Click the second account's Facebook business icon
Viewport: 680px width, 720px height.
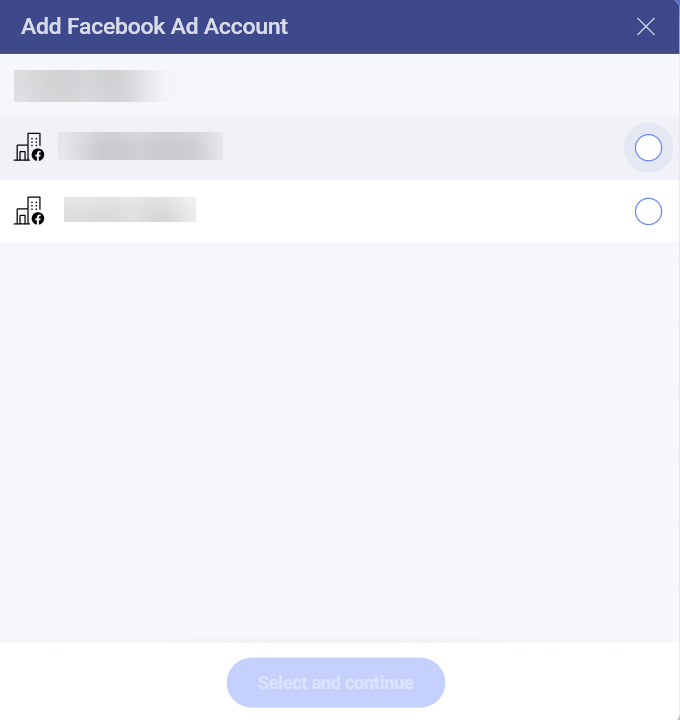click(x=29, y=211)
